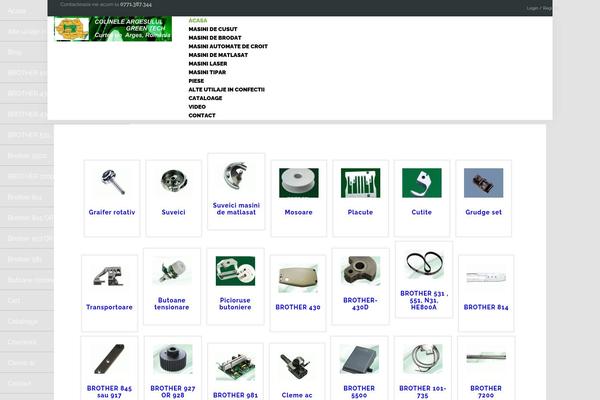Click the Graifer rotativ text link
The image size is (600, 400).
112,212
